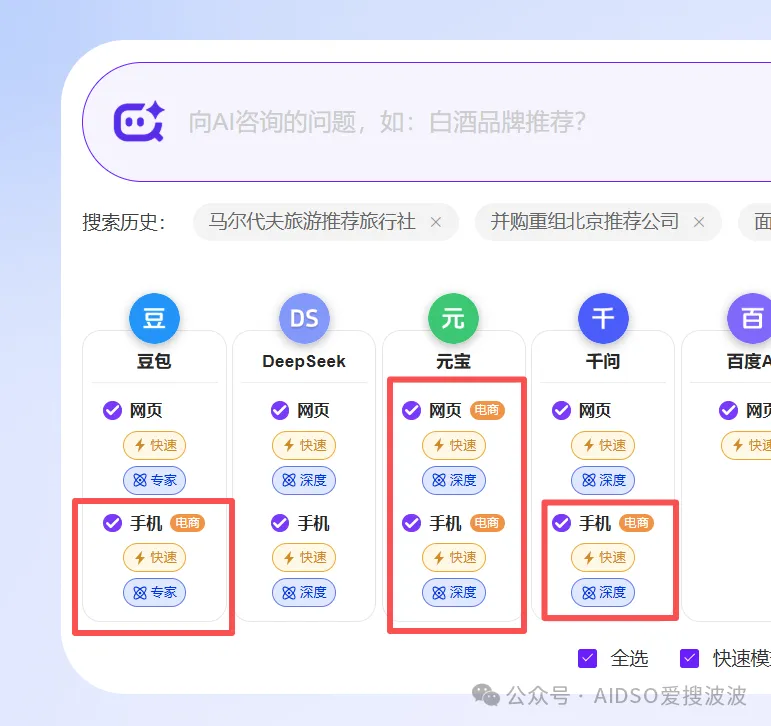Uncheck 手机 under DeepSeek
Screen dimensions: 771x726
pyautogui.click(x=280, y=522)
